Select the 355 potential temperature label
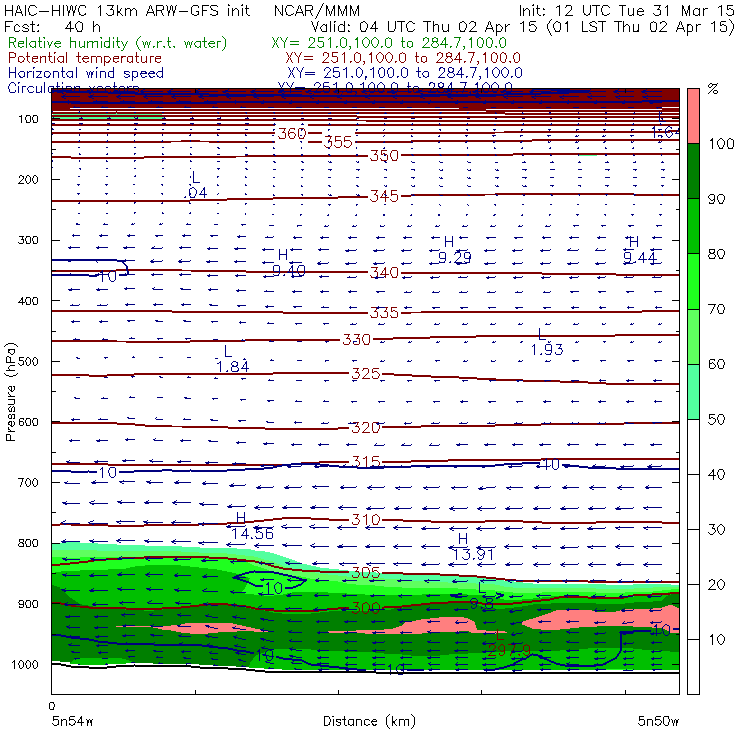Viewport: 740px width, 740px height. click(x=338, y=142)
